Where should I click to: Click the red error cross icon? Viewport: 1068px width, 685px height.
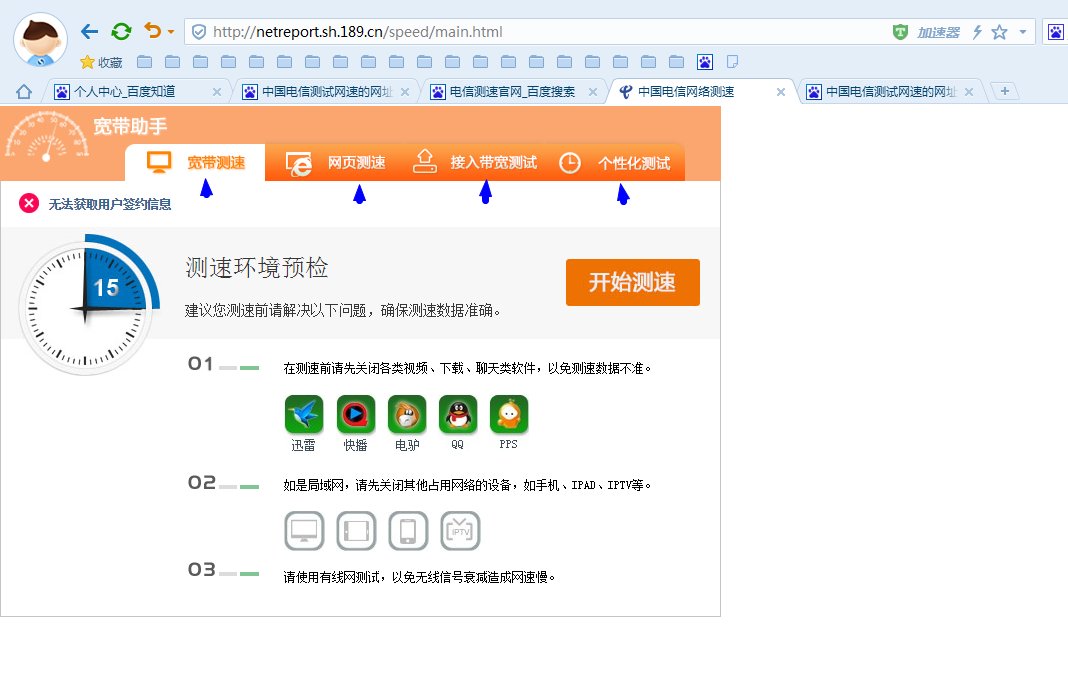coord(27,202)
